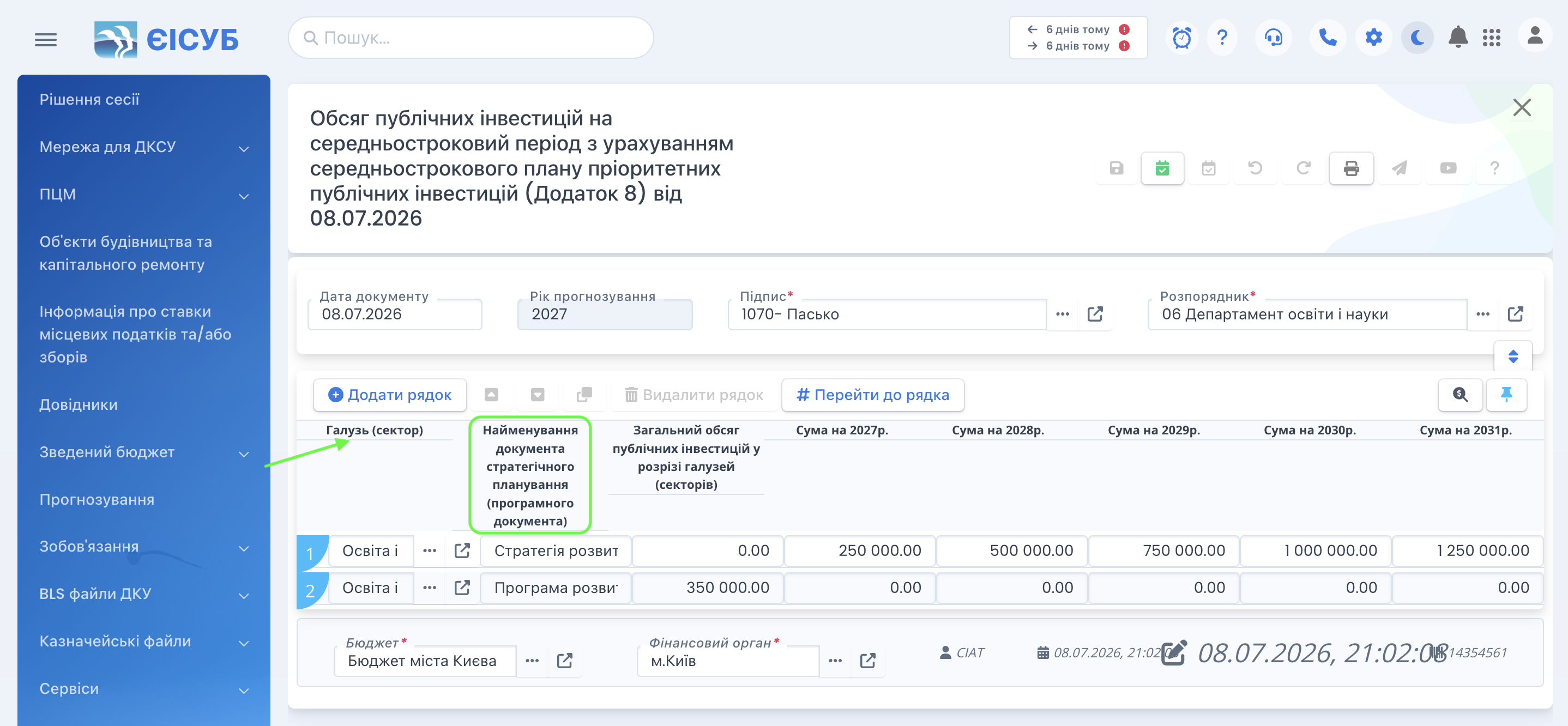Click the copy row icon
The image size is (1568, 726).
coord(584,395)
